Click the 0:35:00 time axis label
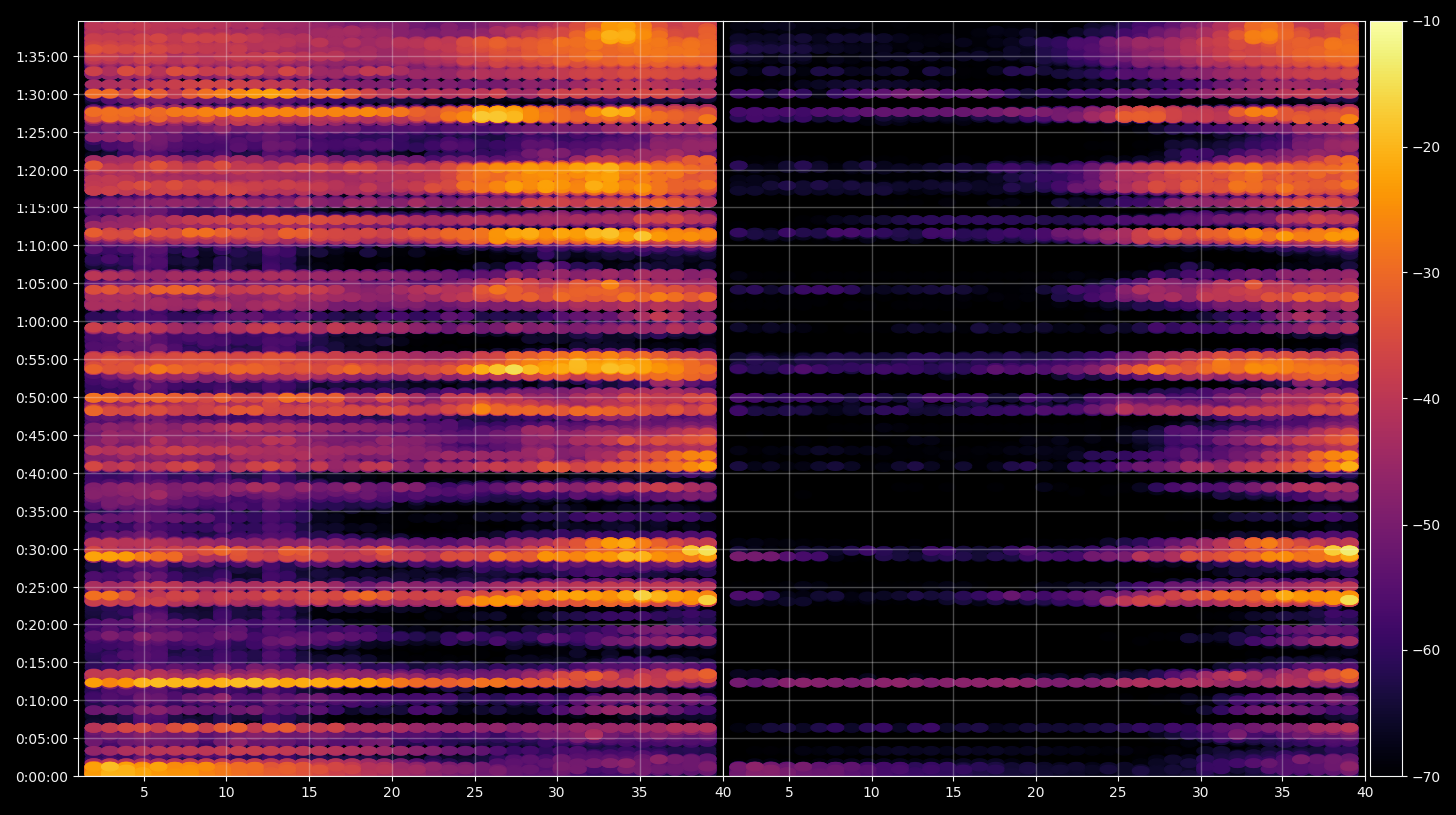 coord(42,512)
